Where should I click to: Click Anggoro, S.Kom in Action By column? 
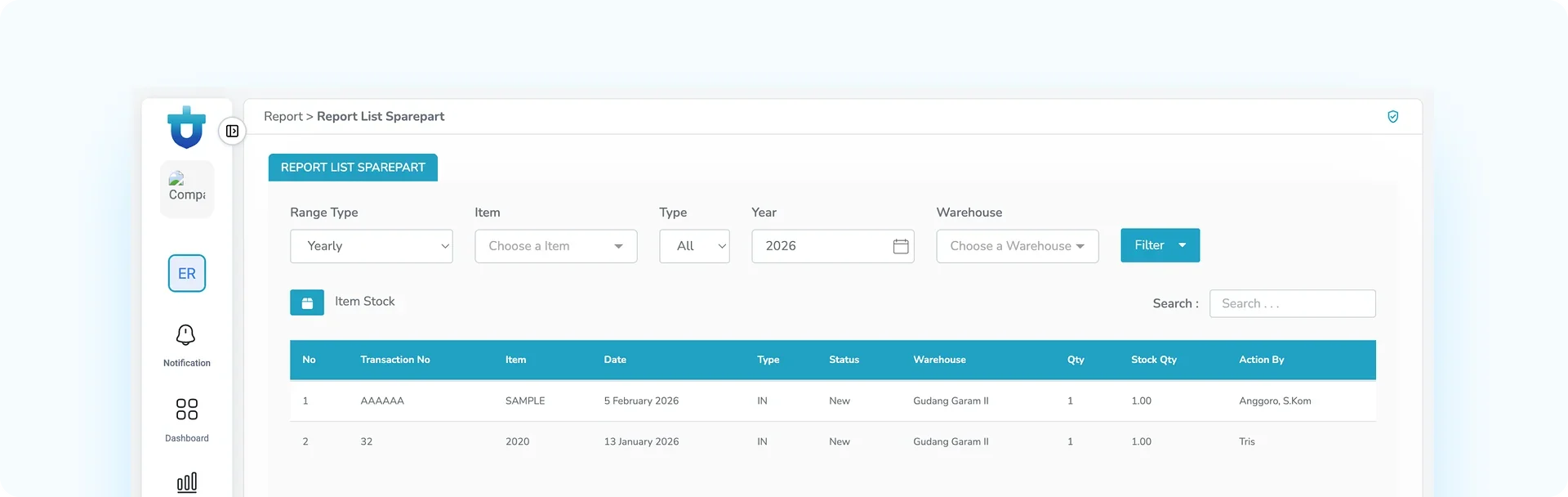coord(1275,401)
